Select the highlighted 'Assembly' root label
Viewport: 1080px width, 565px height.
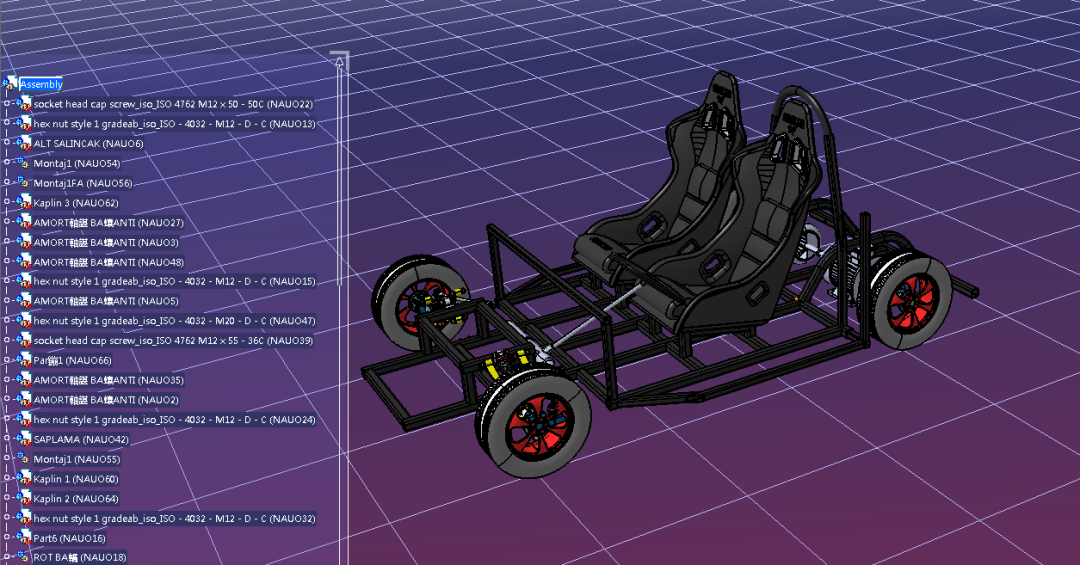point(41,84)
